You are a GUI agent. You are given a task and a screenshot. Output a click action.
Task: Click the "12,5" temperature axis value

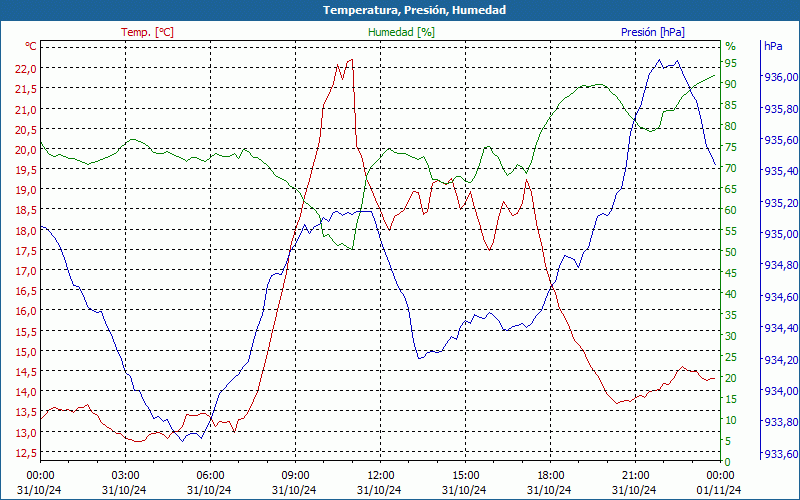click(25, 453)
